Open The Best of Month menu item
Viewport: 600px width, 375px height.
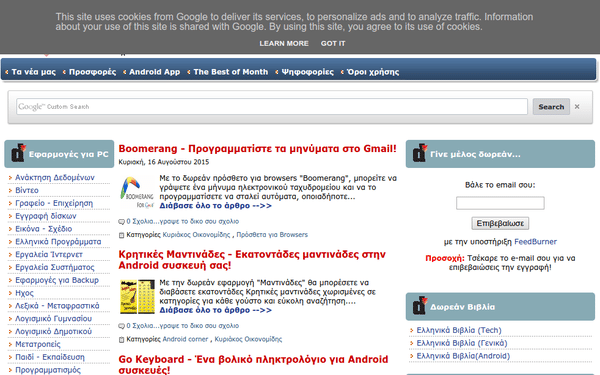coord(231,72)
